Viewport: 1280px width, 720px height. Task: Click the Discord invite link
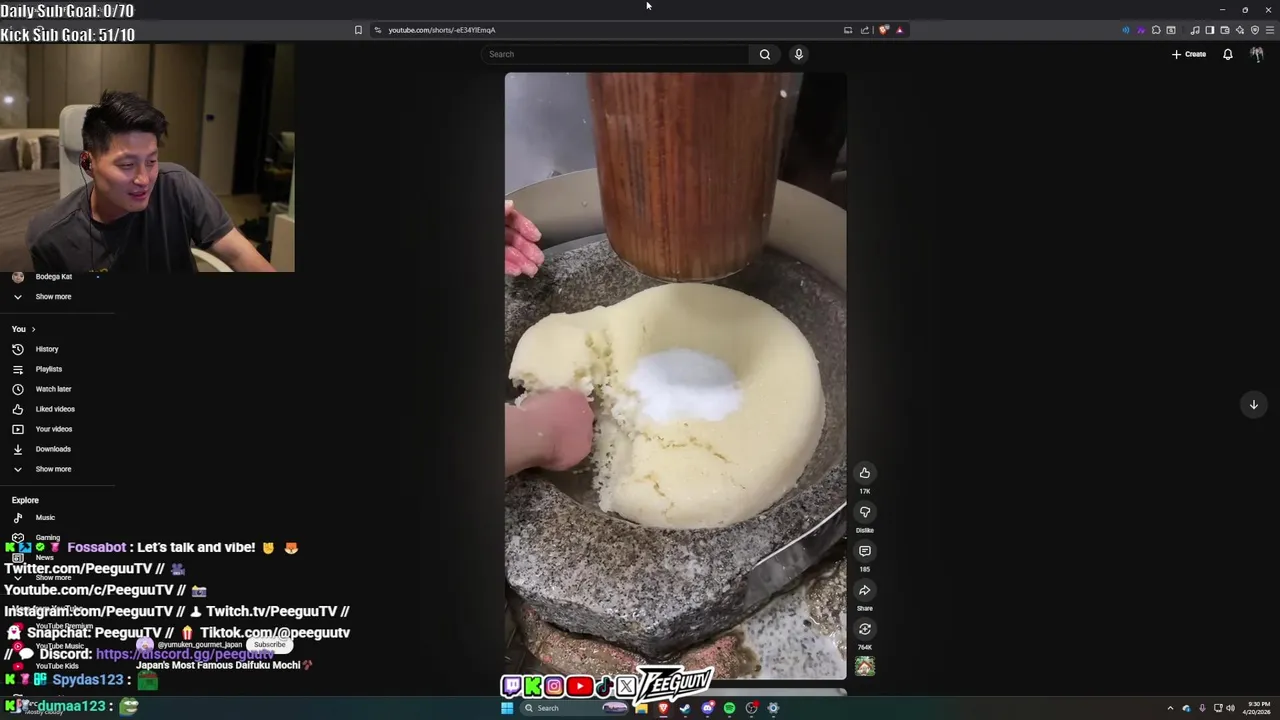[x=185, y=654]
